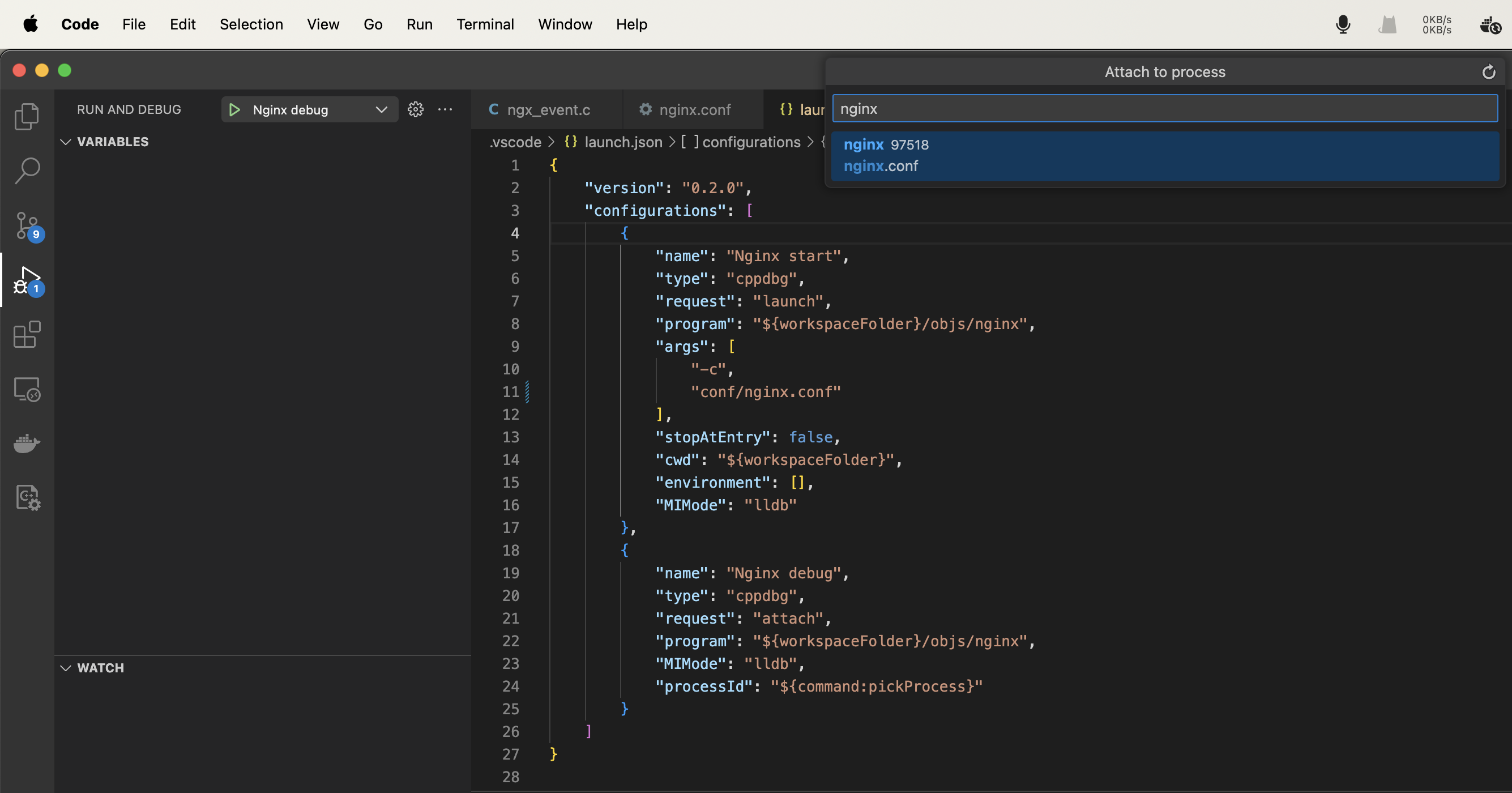Switch to the nginx.conf tab
This screenshot has height=793, width=1512.
click(x=693, y=110)
